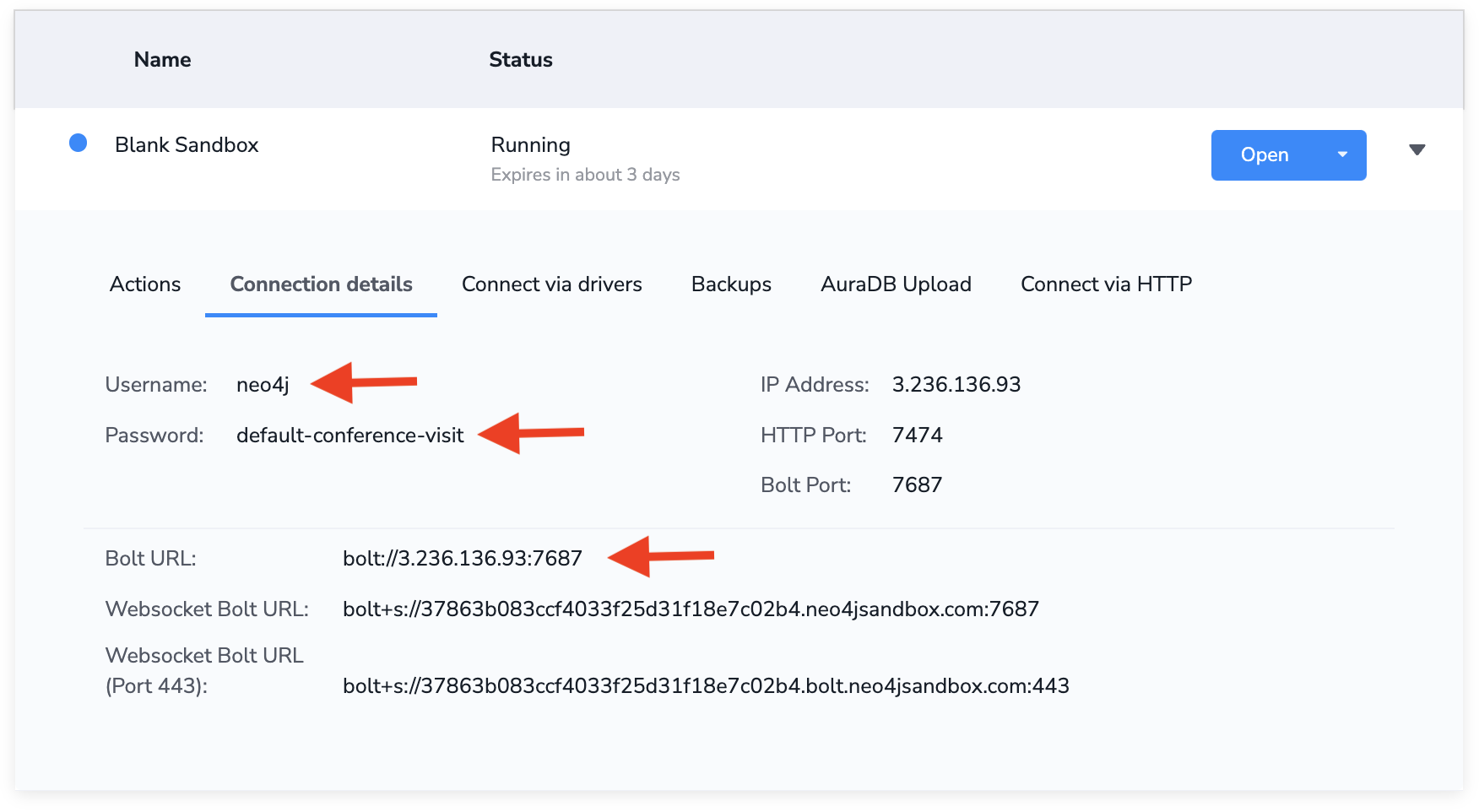The width and height of the screenshot is (1479, 812).
Task: Switch to the Actions tab
Action: [x=144, y=284]
